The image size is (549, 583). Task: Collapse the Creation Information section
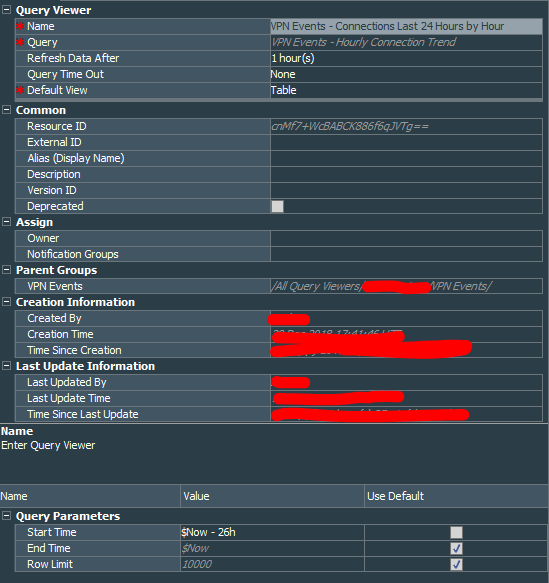6,302
